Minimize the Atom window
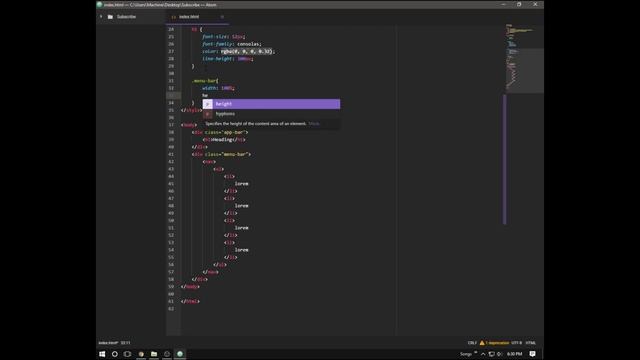640x360 pixels. [x=503, y=4]
